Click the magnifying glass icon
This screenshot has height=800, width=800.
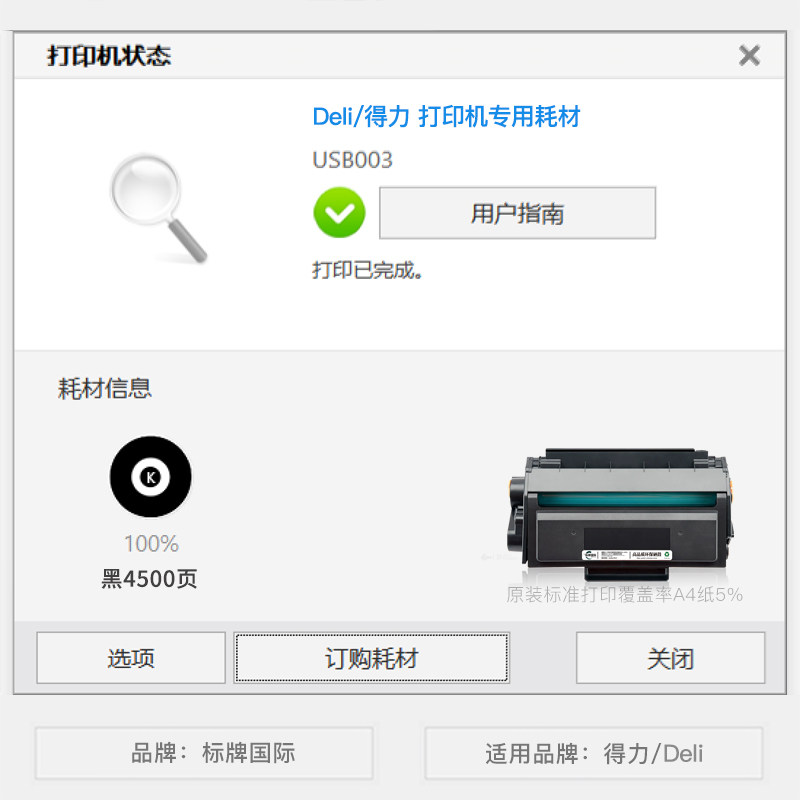(159, 208)
